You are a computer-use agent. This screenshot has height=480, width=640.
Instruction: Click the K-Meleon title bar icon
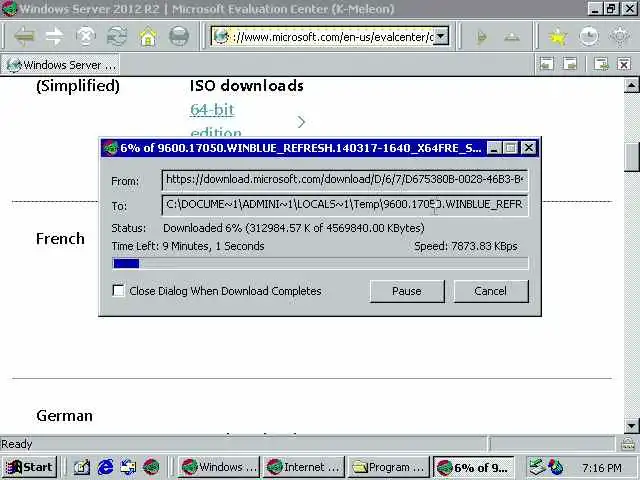click(x=9, y=9)
